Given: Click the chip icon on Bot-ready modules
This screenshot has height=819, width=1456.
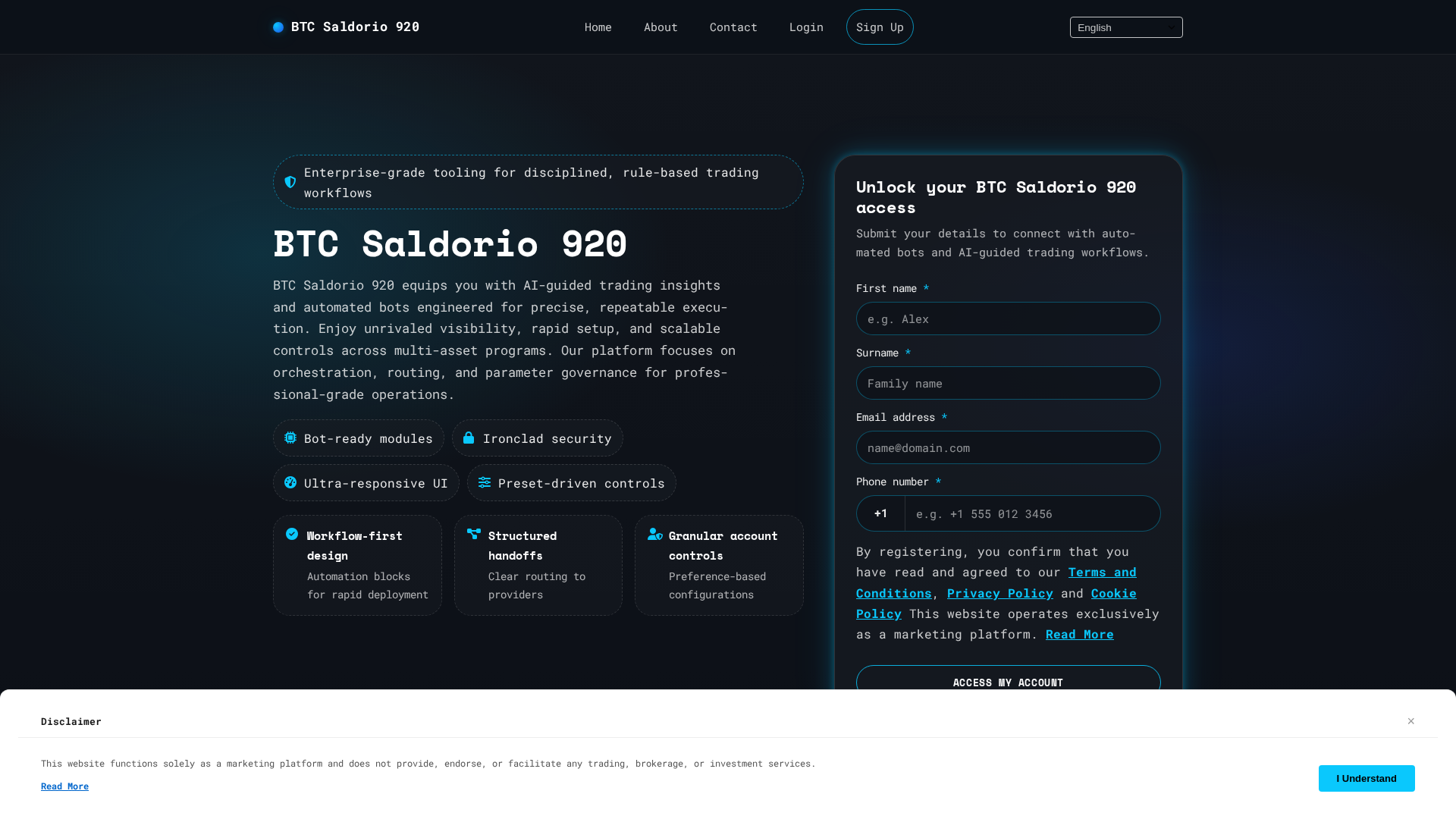Looking at the screenshot, I should click(290, 438).
